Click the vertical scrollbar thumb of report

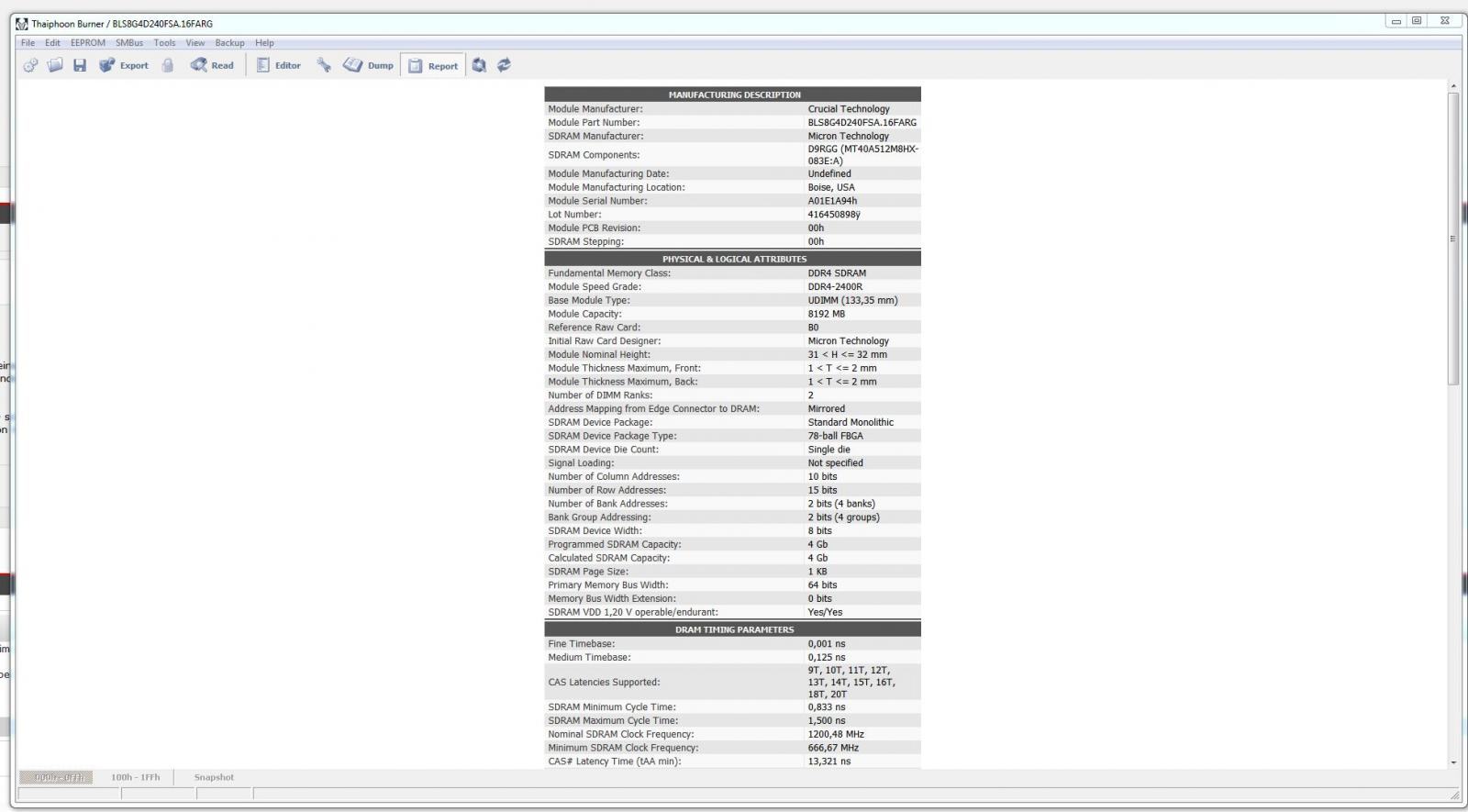[x=1453, y=239]
